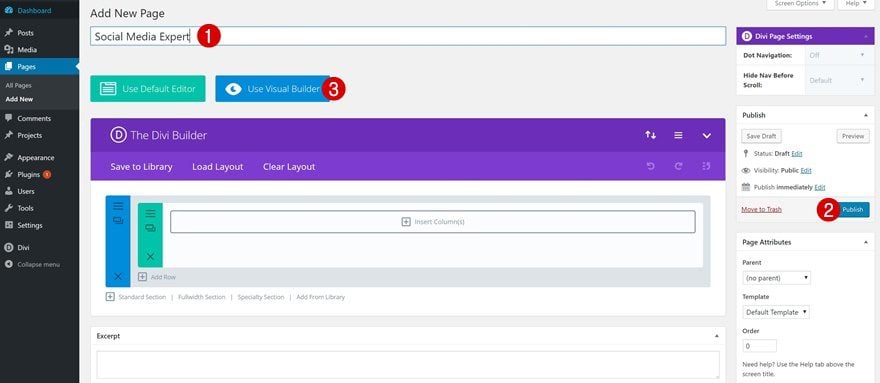The width and height of the screenshot is (880, 383).
Task: Click Move to Trash
Action: (x=762, y=209)
